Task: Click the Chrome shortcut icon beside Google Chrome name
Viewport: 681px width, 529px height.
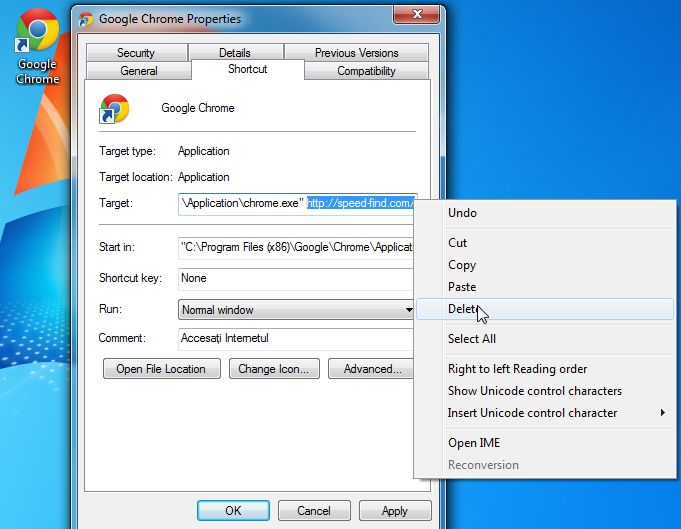Action: [x=114, y=109]
